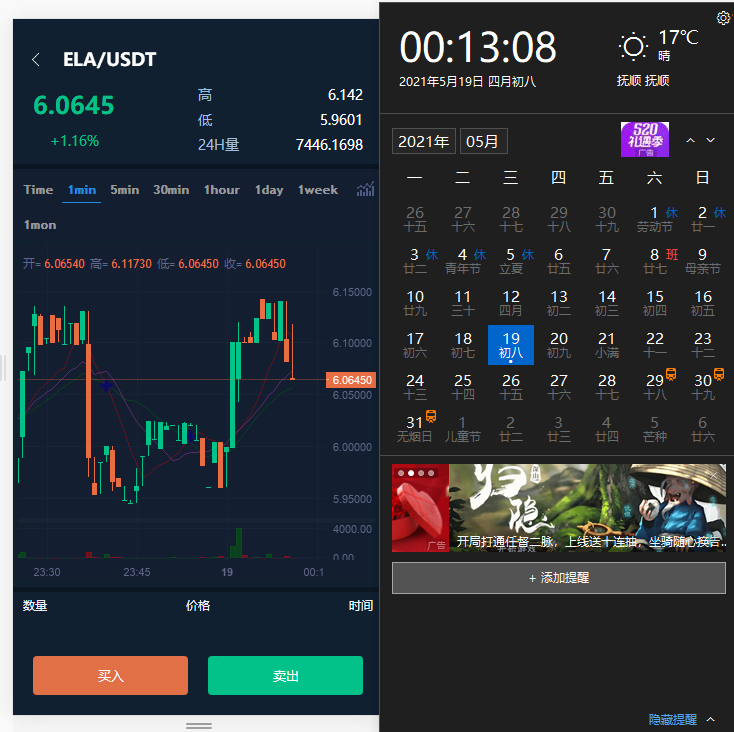734x732 pixels.
Task: Click the back arrow next to ELA/USDT
Action: [x=36, y=60]
